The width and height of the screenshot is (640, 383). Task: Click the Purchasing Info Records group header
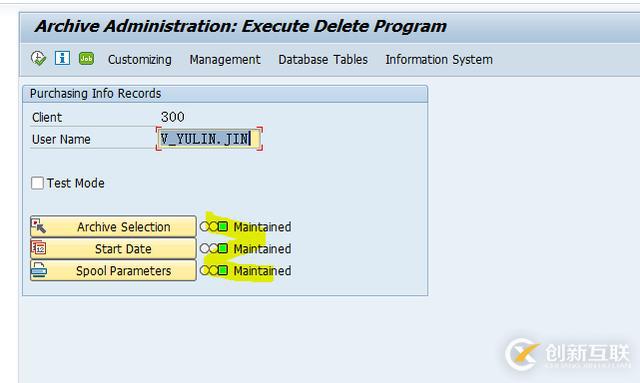[225, 94]
